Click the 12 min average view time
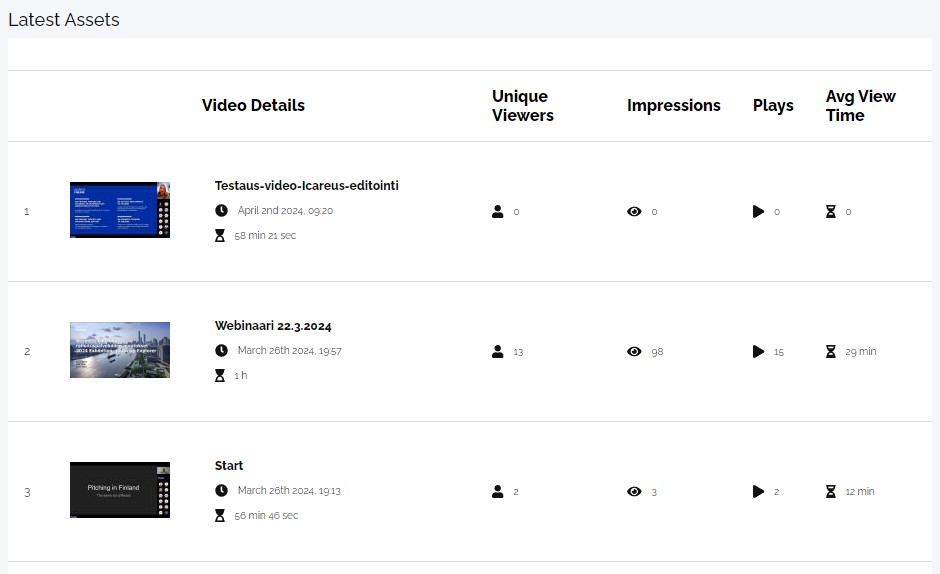The image size is (940, 574). [x=860, y=491]
